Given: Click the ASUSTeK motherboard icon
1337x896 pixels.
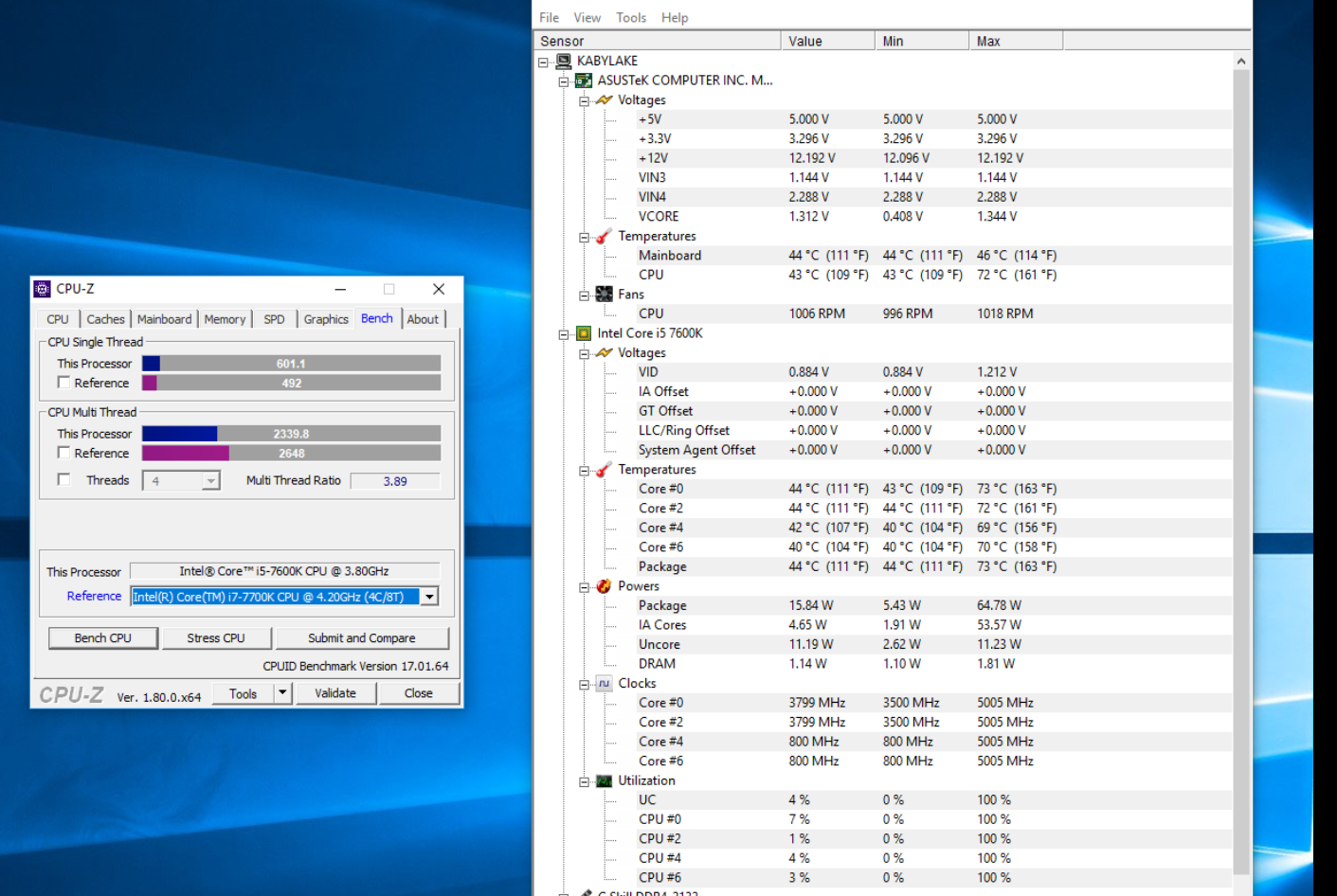Looking at the screenshot, I should pos(584,81).
